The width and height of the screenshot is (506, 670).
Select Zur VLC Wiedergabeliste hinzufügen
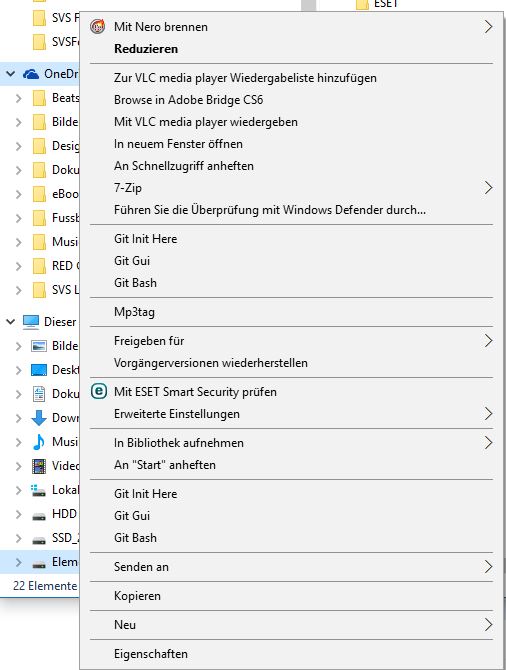pyautogui.click(x=291, y=78)
